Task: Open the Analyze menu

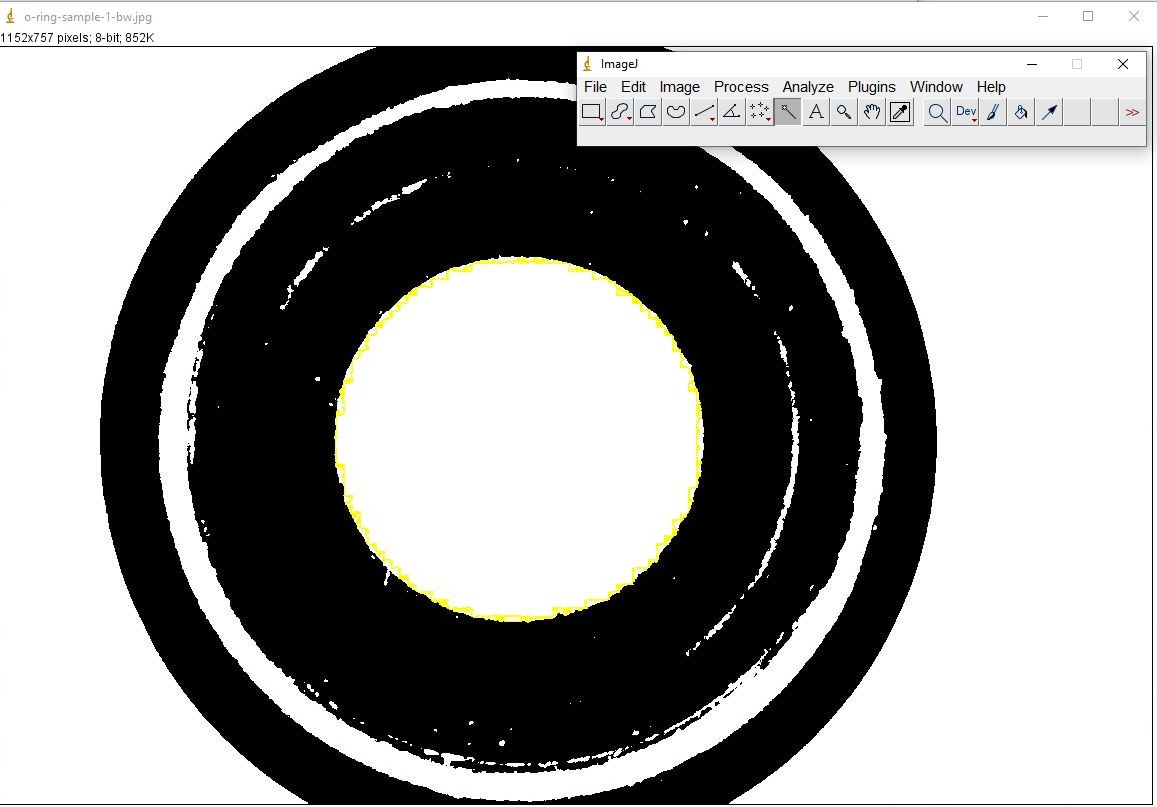Action: pyautogui.click(x=808, y=87)
